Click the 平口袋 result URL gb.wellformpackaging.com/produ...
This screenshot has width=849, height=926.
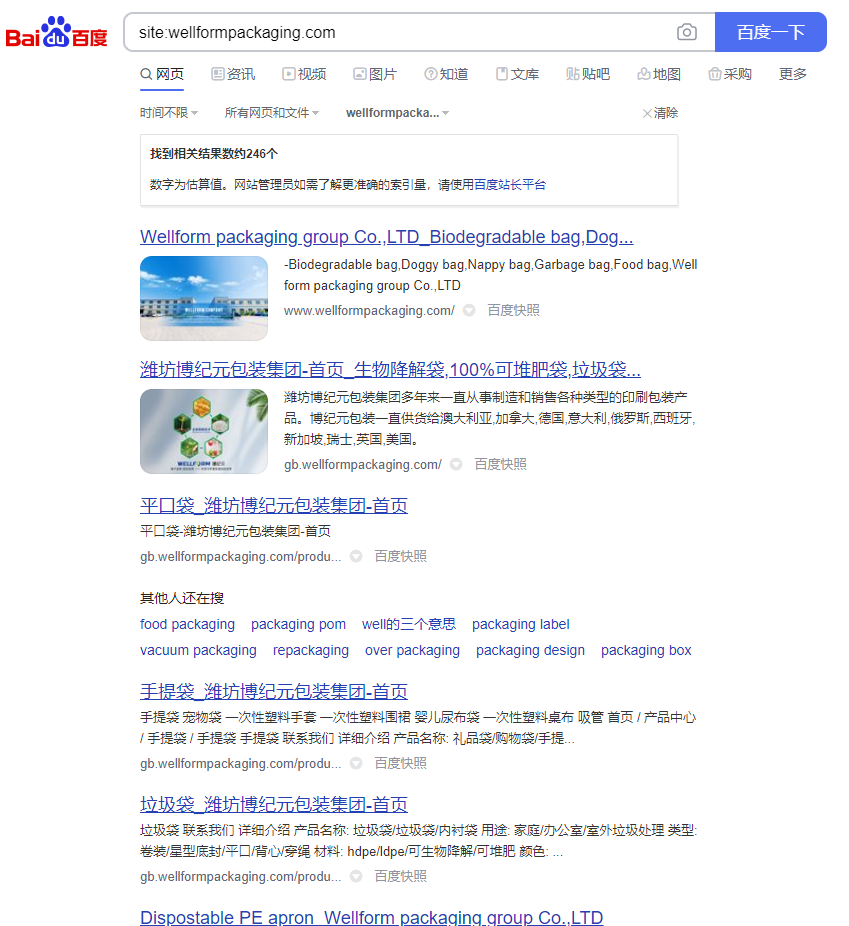click(x=240, y=556)
